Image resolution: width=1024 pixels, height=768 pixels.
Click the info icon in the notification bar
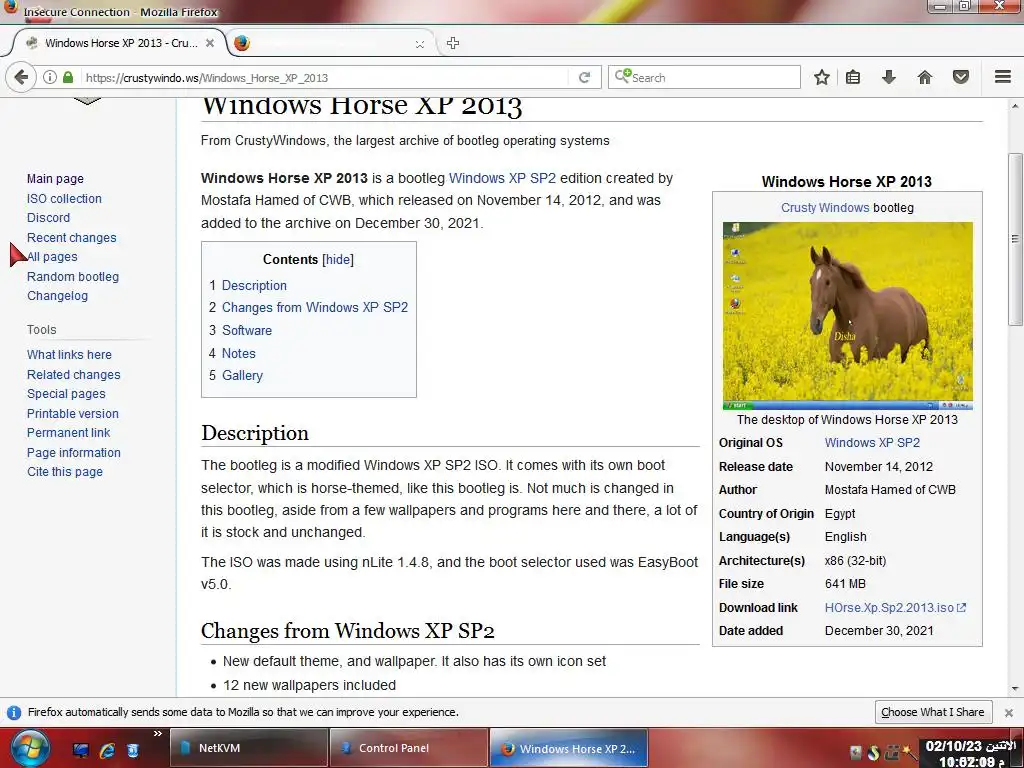pos(14,712)
